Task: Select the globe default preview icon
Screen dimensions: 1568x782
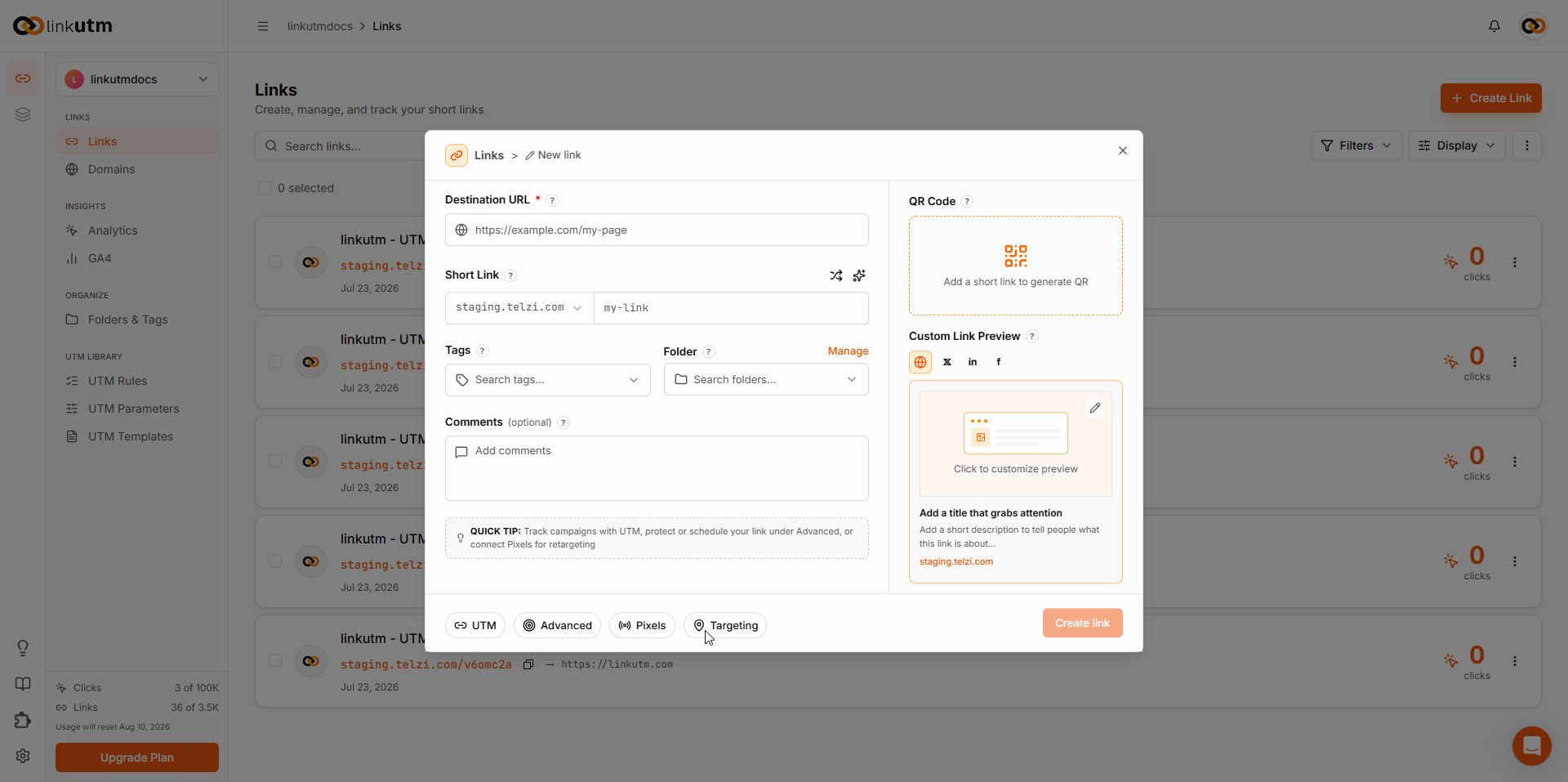Action: (920, 362)
